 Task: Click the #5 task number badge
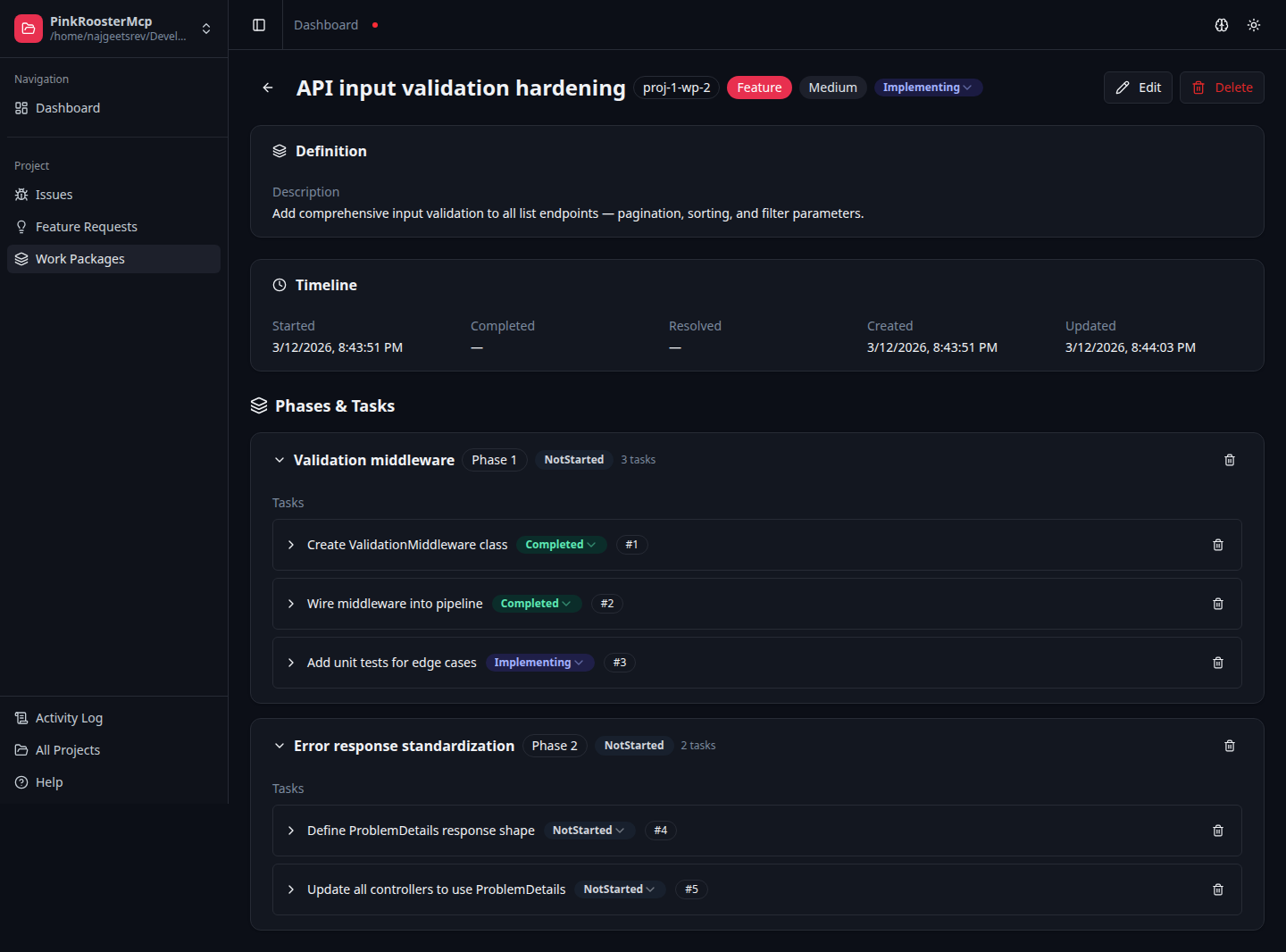tap(691, 889)
